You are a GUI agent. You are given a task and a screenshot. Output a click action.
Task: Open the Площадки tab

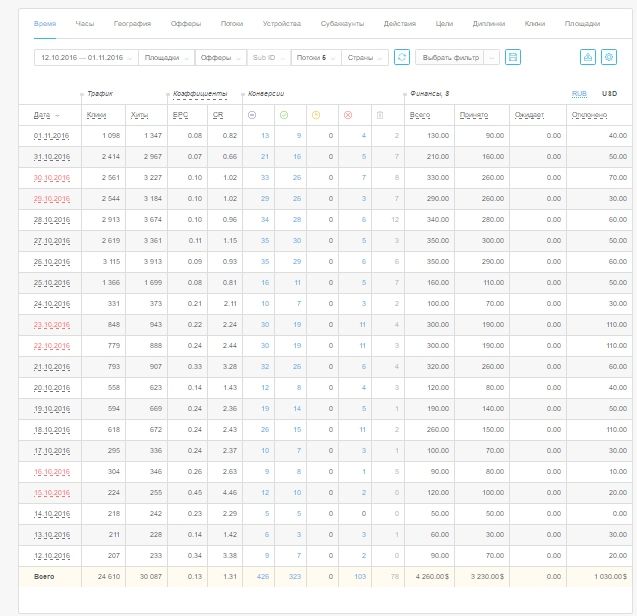tap(582, 24)
